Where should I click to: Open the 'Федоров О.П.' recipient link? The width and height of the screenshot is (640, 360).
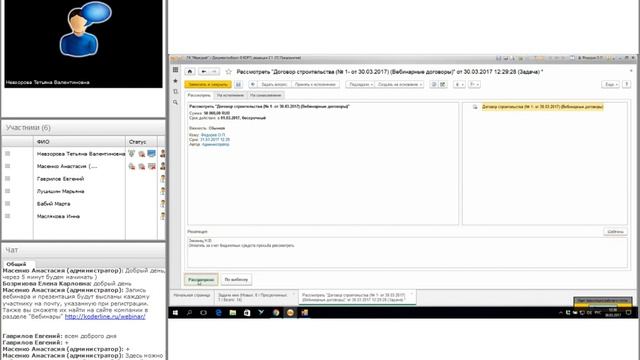tap(213, 135)
